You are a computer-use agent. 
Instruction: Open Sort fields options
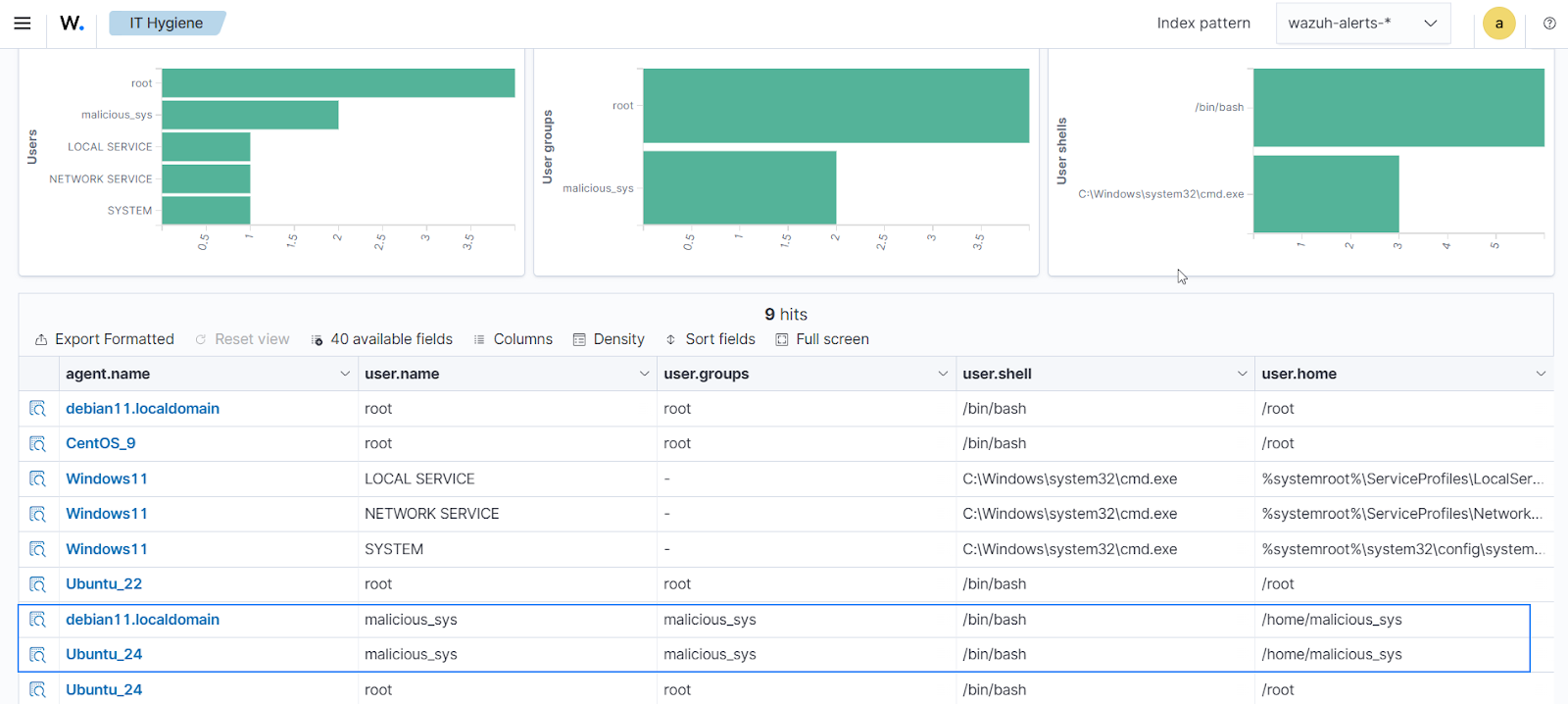[x=710, y=339]
